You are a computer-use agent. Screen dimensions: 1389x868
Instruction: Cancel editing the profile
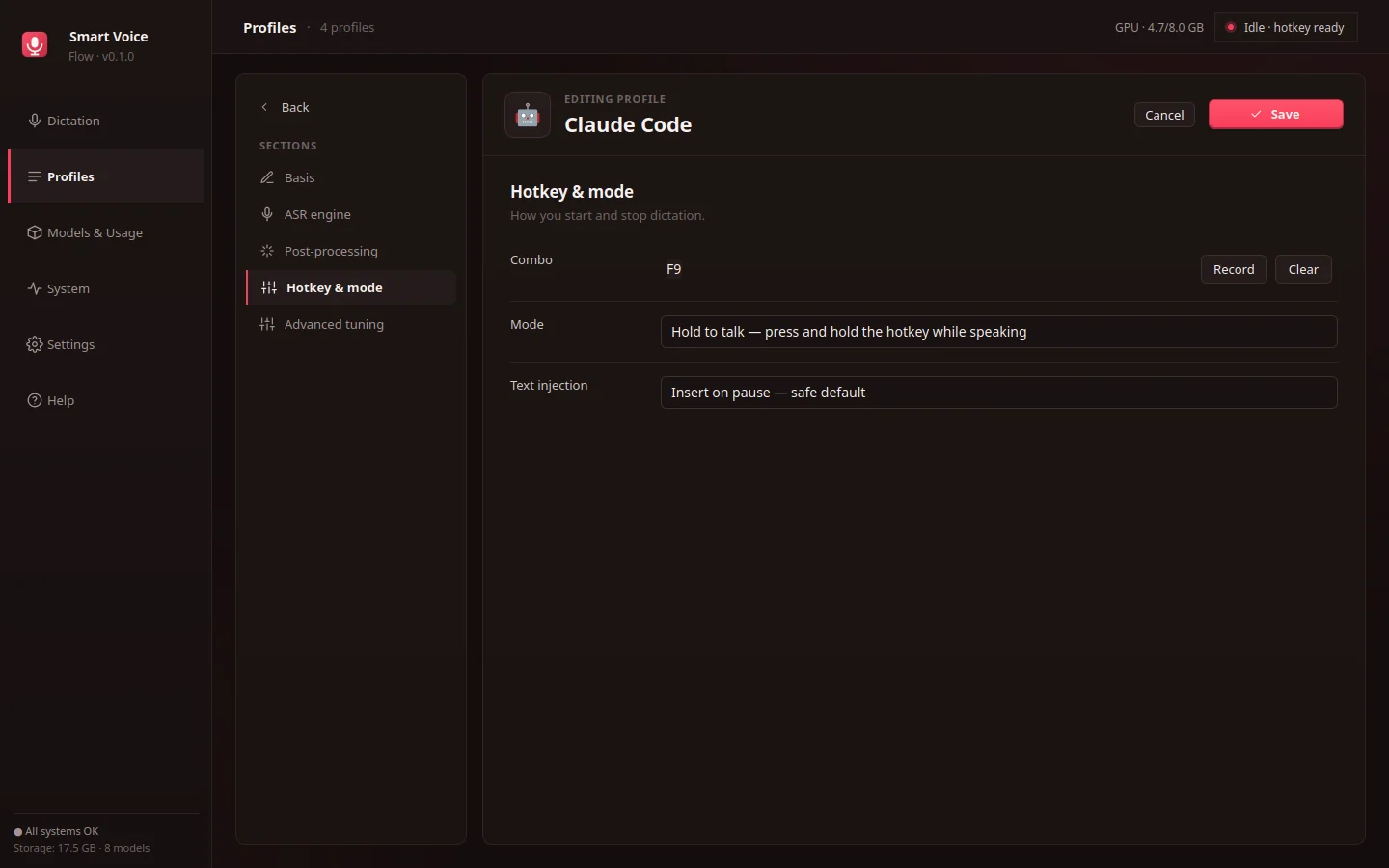pyautogui.click(x=1164, y=115)
